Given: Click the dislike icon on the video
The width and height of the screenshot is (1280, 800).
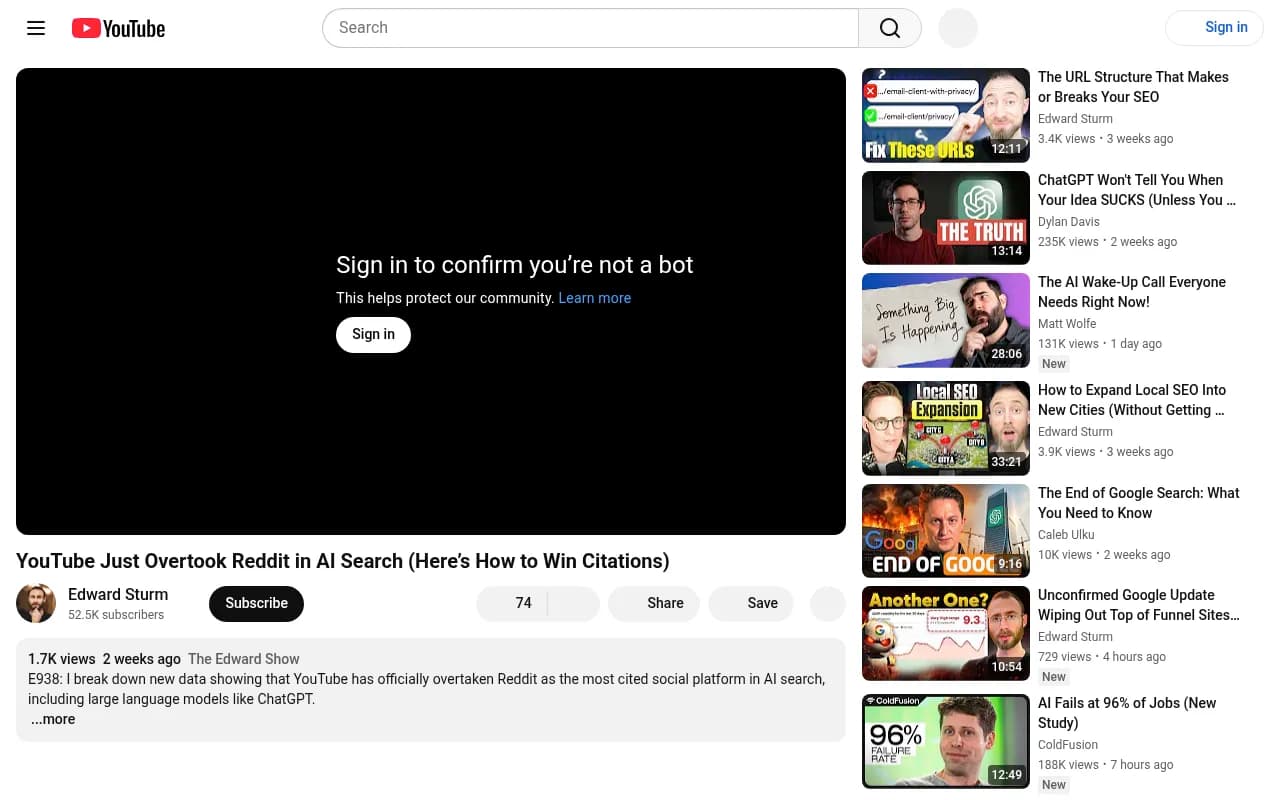Looking at the screenshot, I should point(573,603).
